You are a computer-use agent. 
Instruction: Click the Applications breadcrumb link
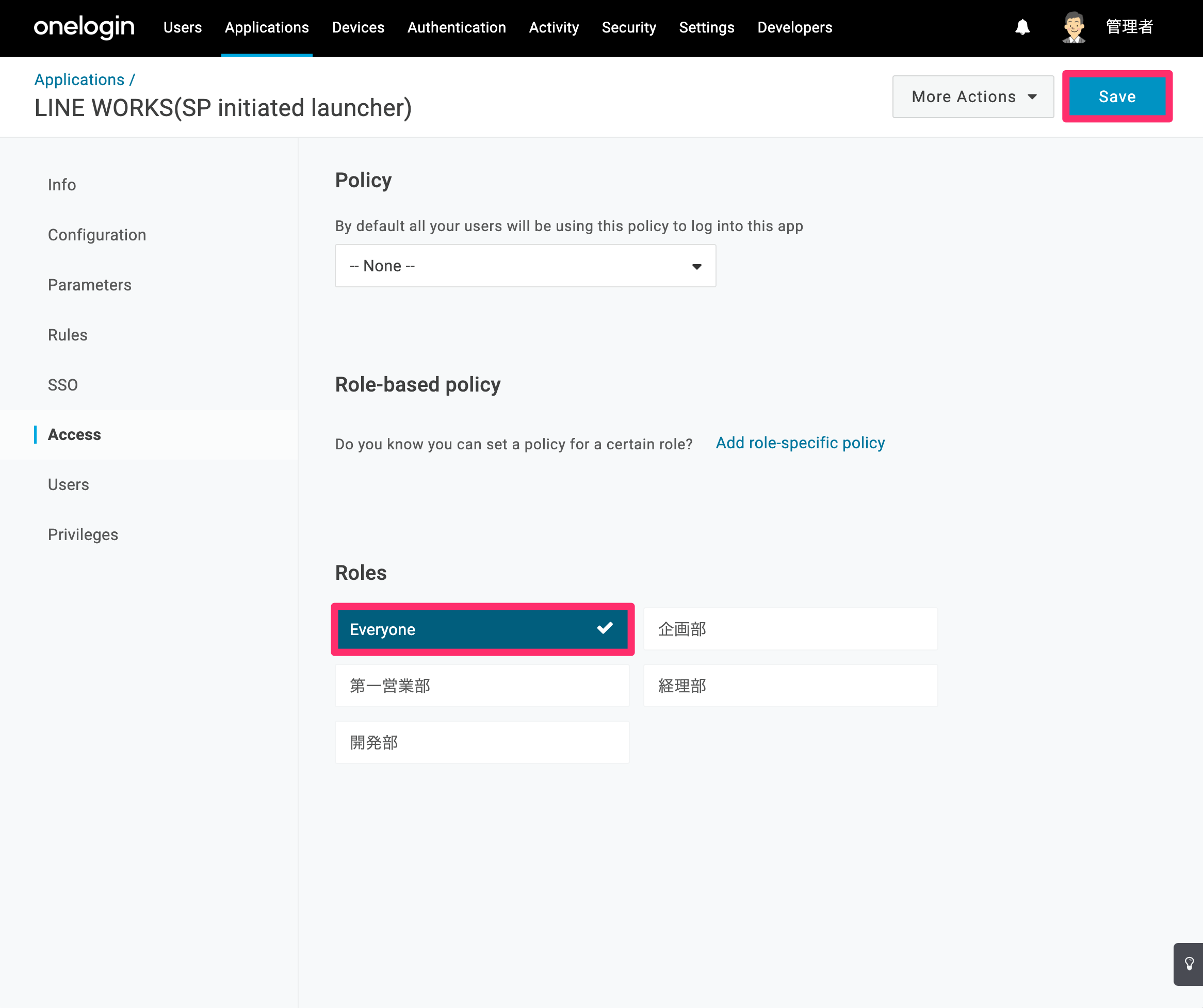79,79
